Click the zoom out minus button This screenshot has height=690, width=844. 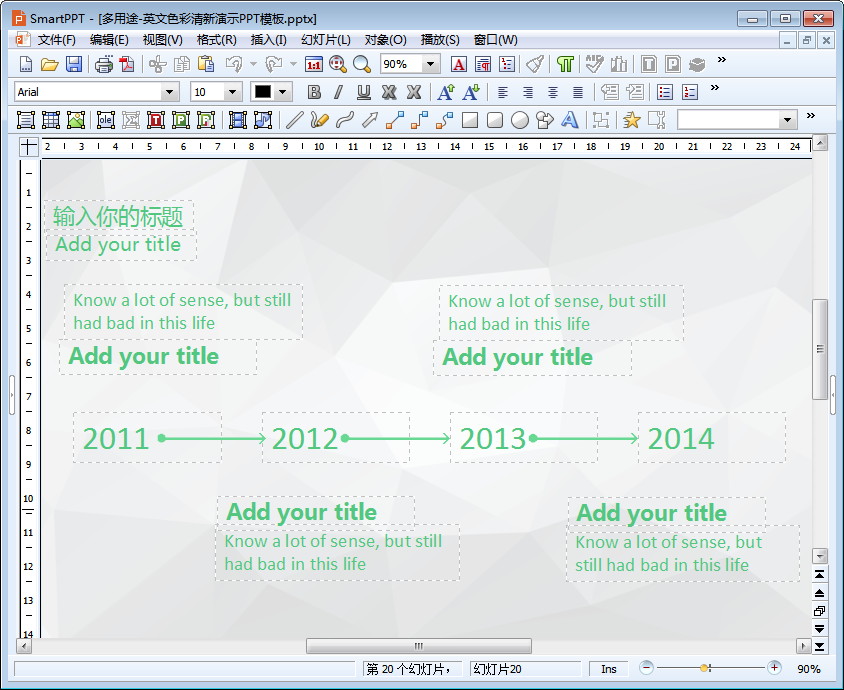click(646, 668)
